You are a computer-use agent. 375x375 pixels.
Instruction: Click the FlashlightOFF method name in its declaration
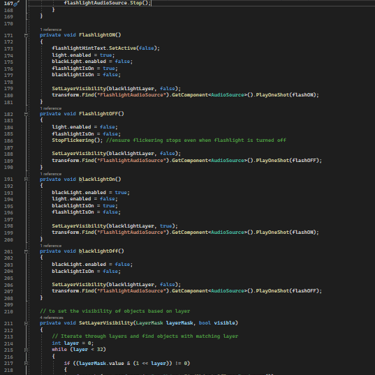(x=99, y=114)
